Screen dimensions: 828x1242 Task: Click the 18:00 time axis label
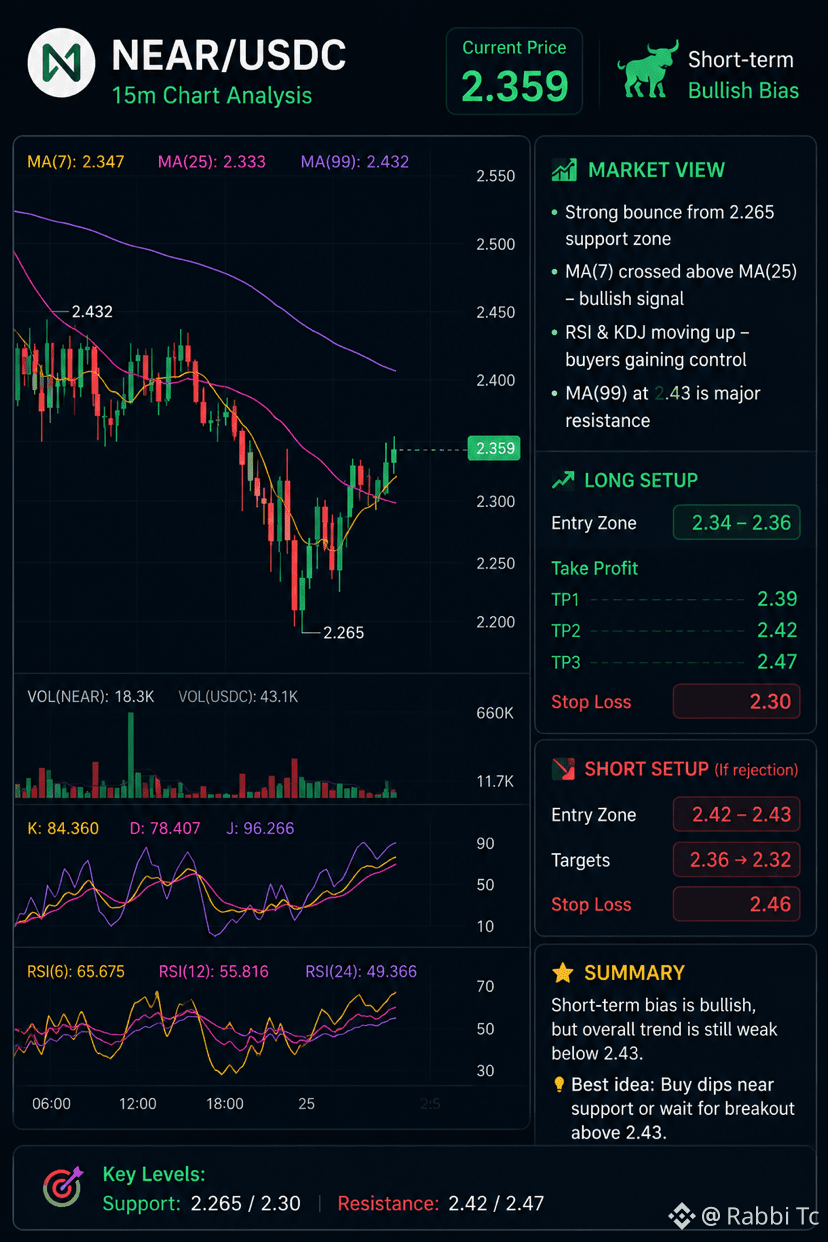(x=225, y=1104)
